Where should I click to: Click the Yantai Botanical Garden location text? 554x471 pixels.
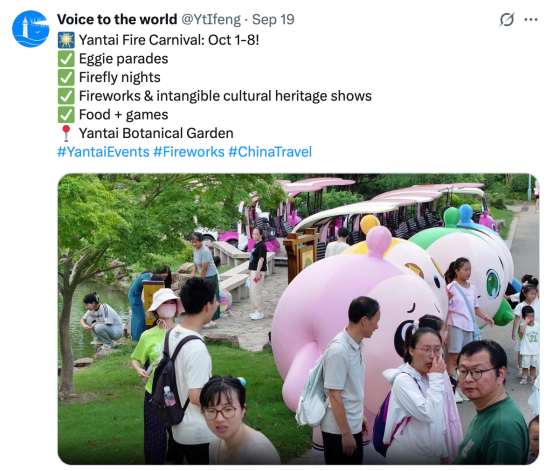[x=156, y=134]
